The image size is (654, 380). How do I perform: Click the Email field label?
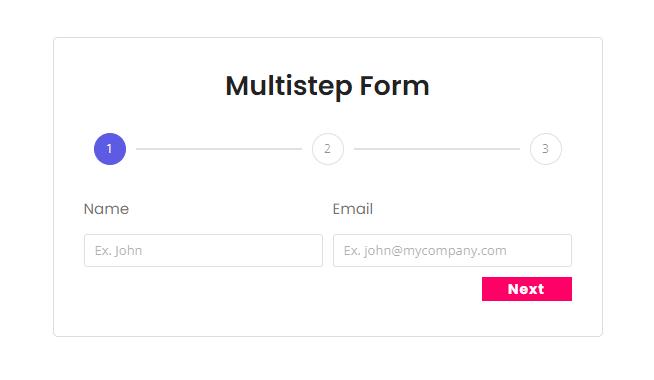pyautogui.click(x=352, y=209)
